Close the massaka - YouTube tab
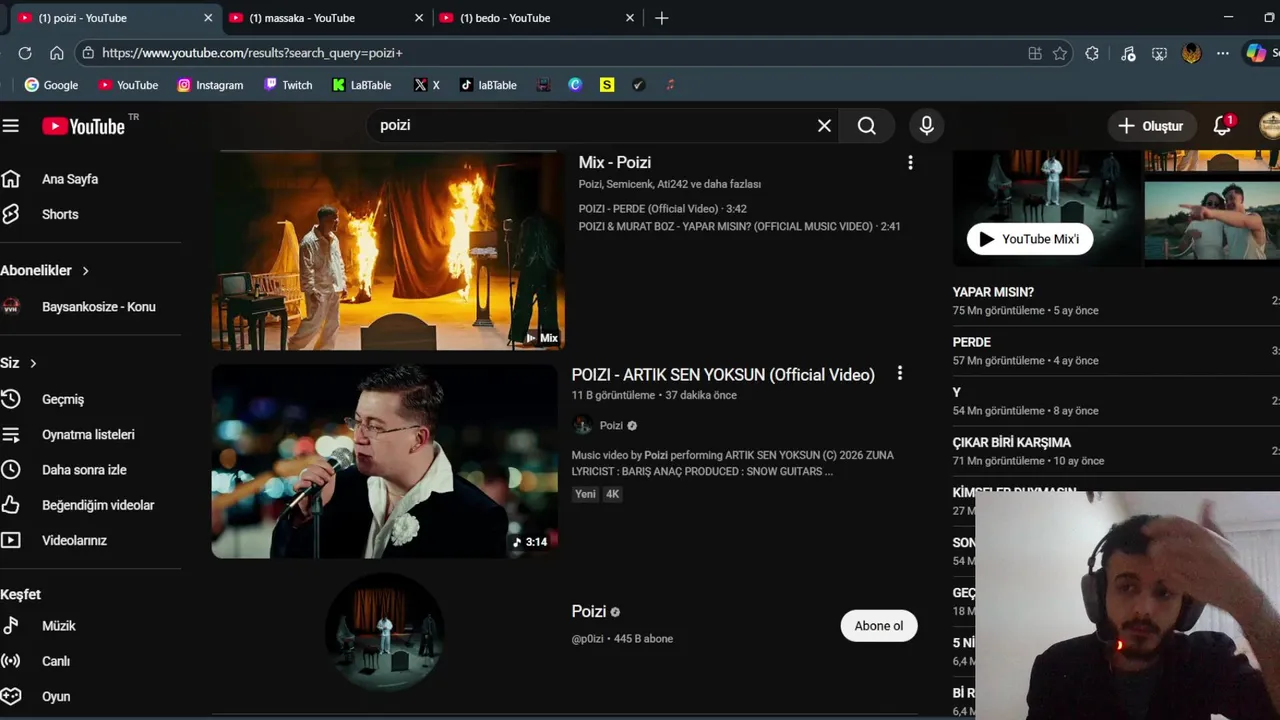1280x720 pixels. [x=419, y=18]
